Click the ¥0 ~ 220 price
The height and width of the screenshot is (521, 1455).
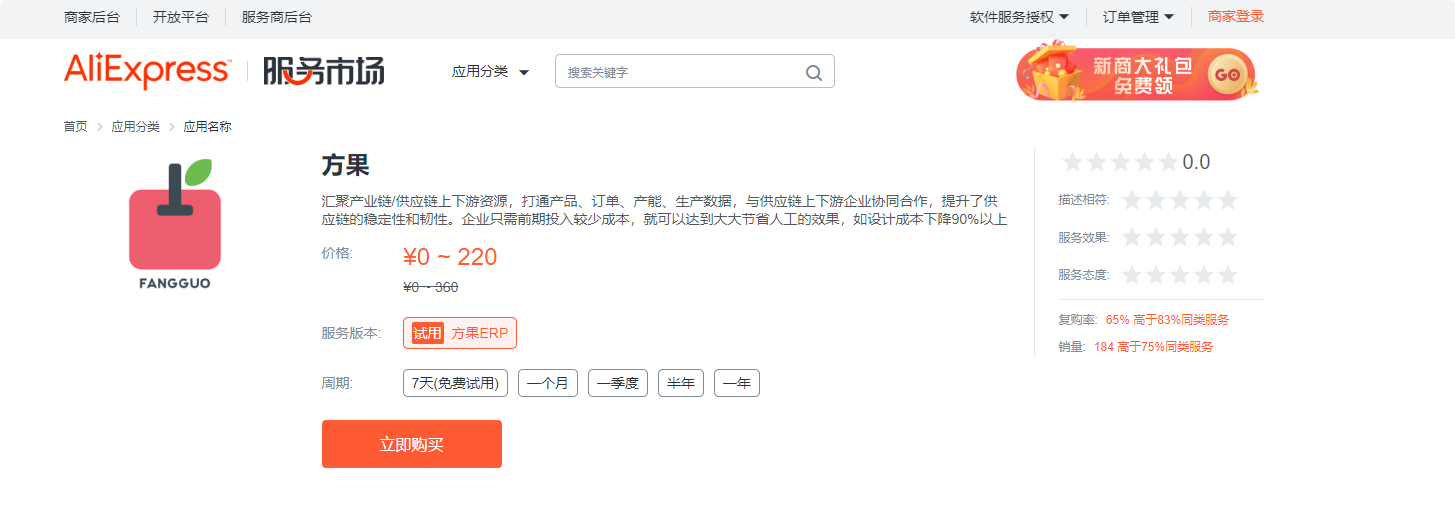(450, 257)
